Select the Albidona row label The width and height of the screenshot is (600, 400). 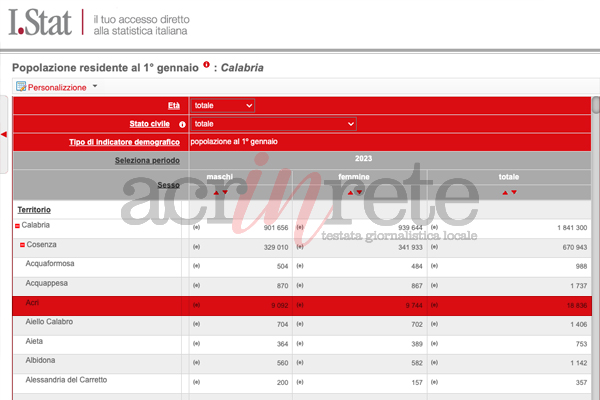pyautogui.click(x=40, y=360)
